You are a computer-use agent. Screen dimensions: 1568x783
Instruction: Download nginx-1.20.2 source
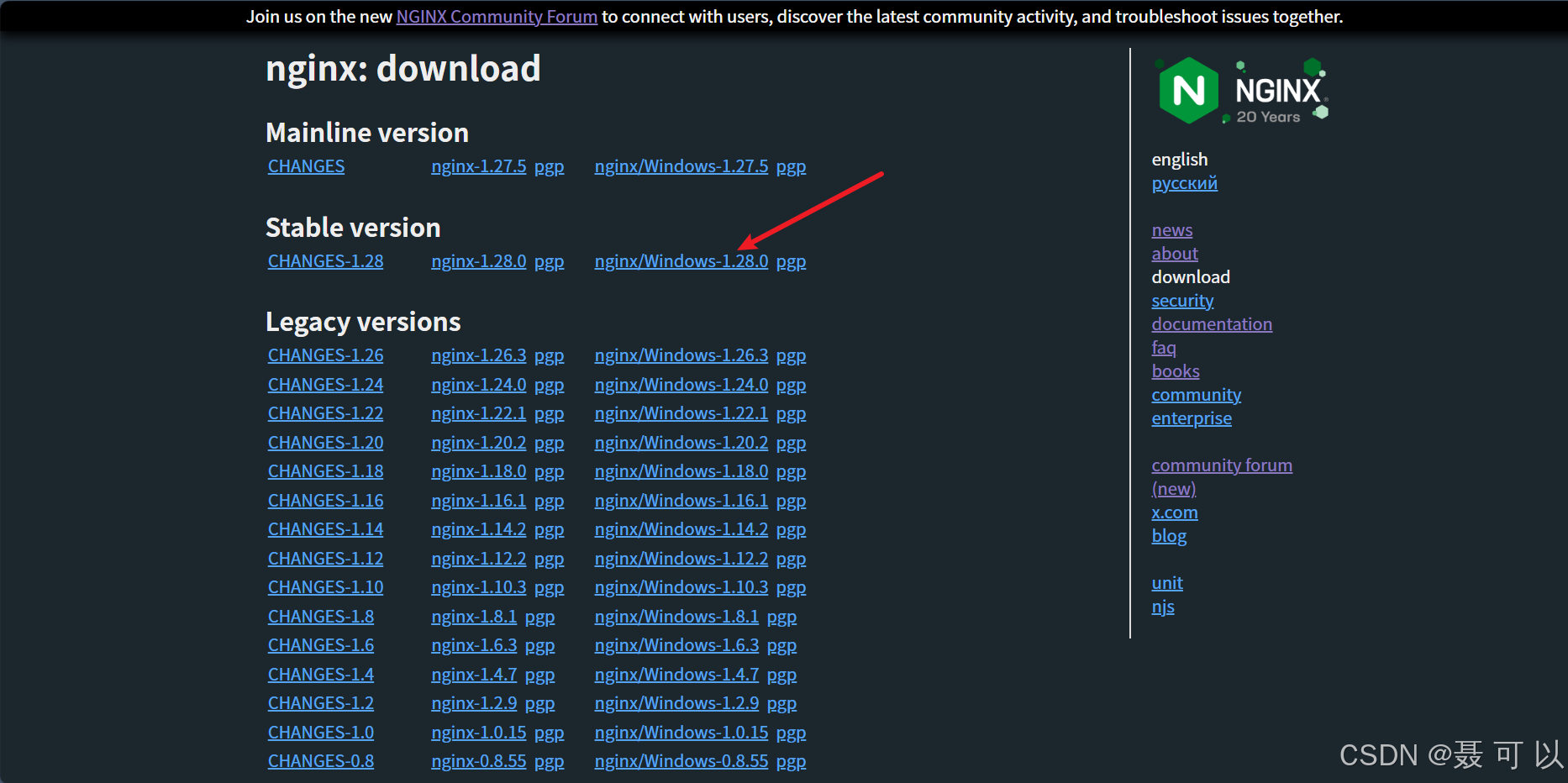coord(479,443)
